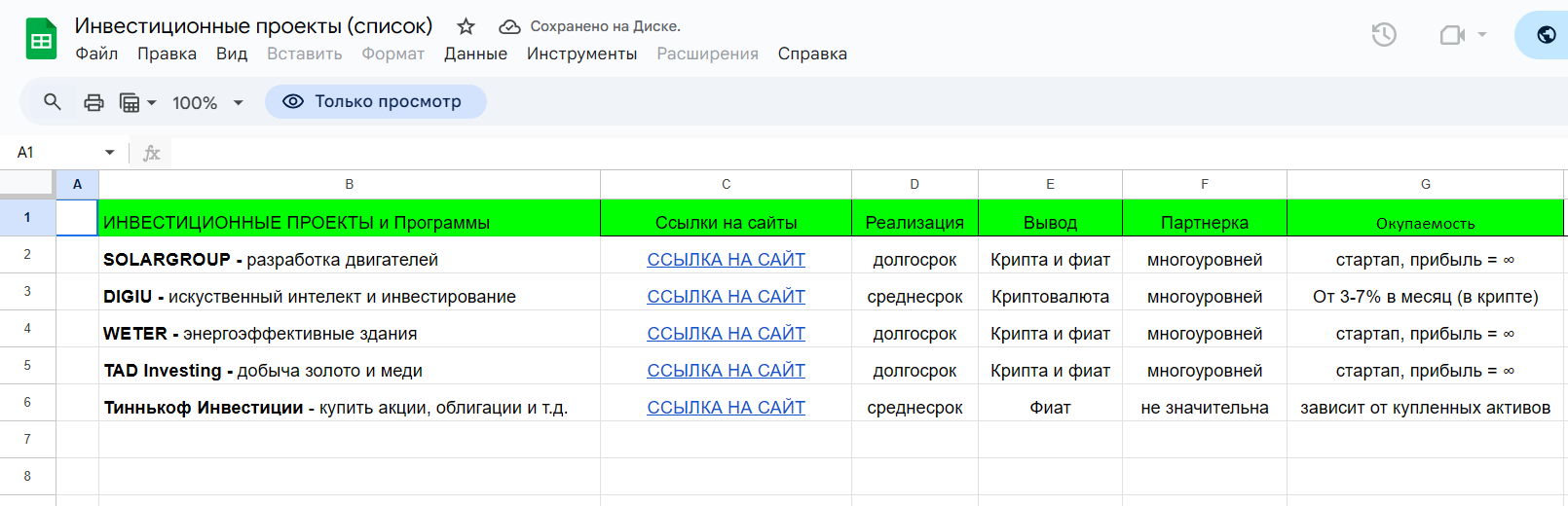Image resolution: width=1568 pixels, height=506 pixels.
Task: Open the Google Sheets home icon
Action: [41, 40]
